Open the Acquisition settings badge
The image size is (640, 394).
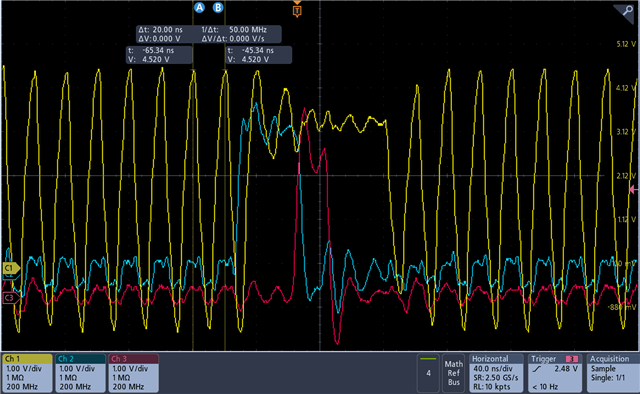pyautogui.click(x=612, y=373)
